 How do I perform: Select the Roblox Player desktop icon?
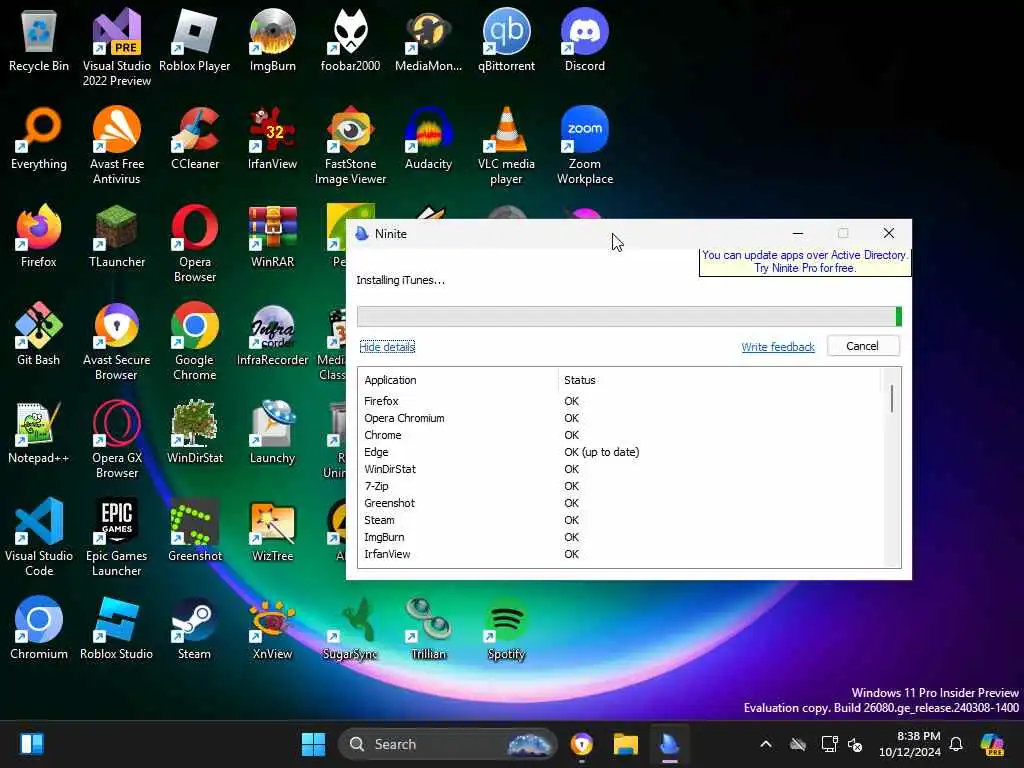click(x=195, y=40)
